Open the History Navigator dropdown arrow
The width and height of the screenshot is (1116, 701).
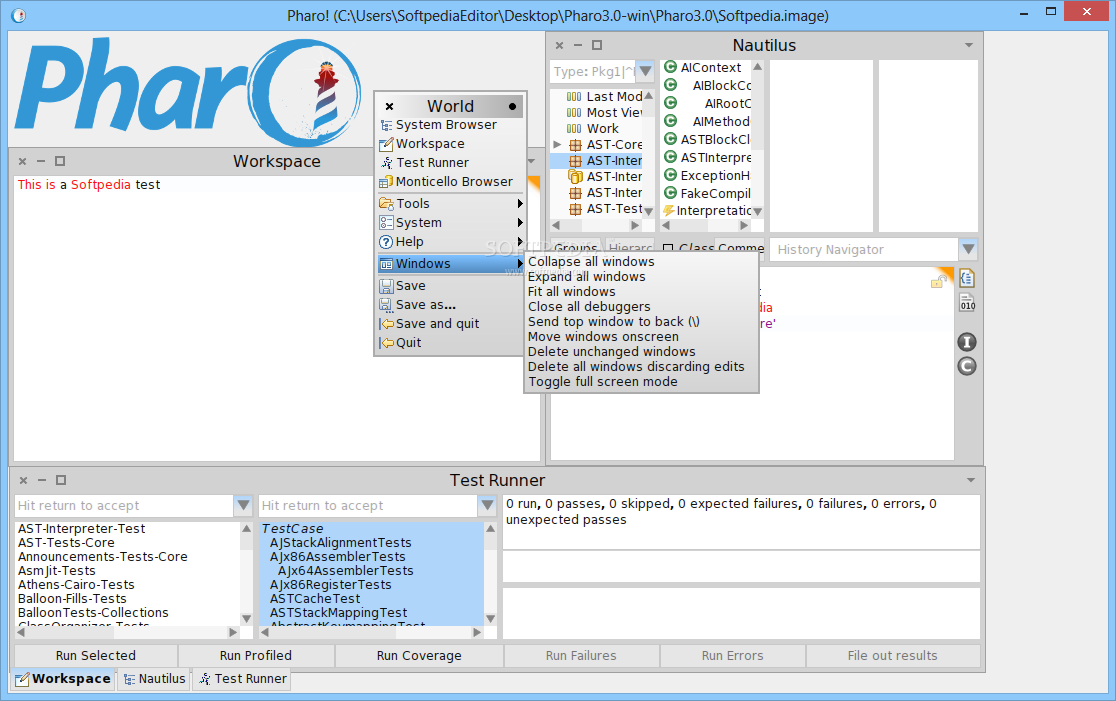point(968,249)
